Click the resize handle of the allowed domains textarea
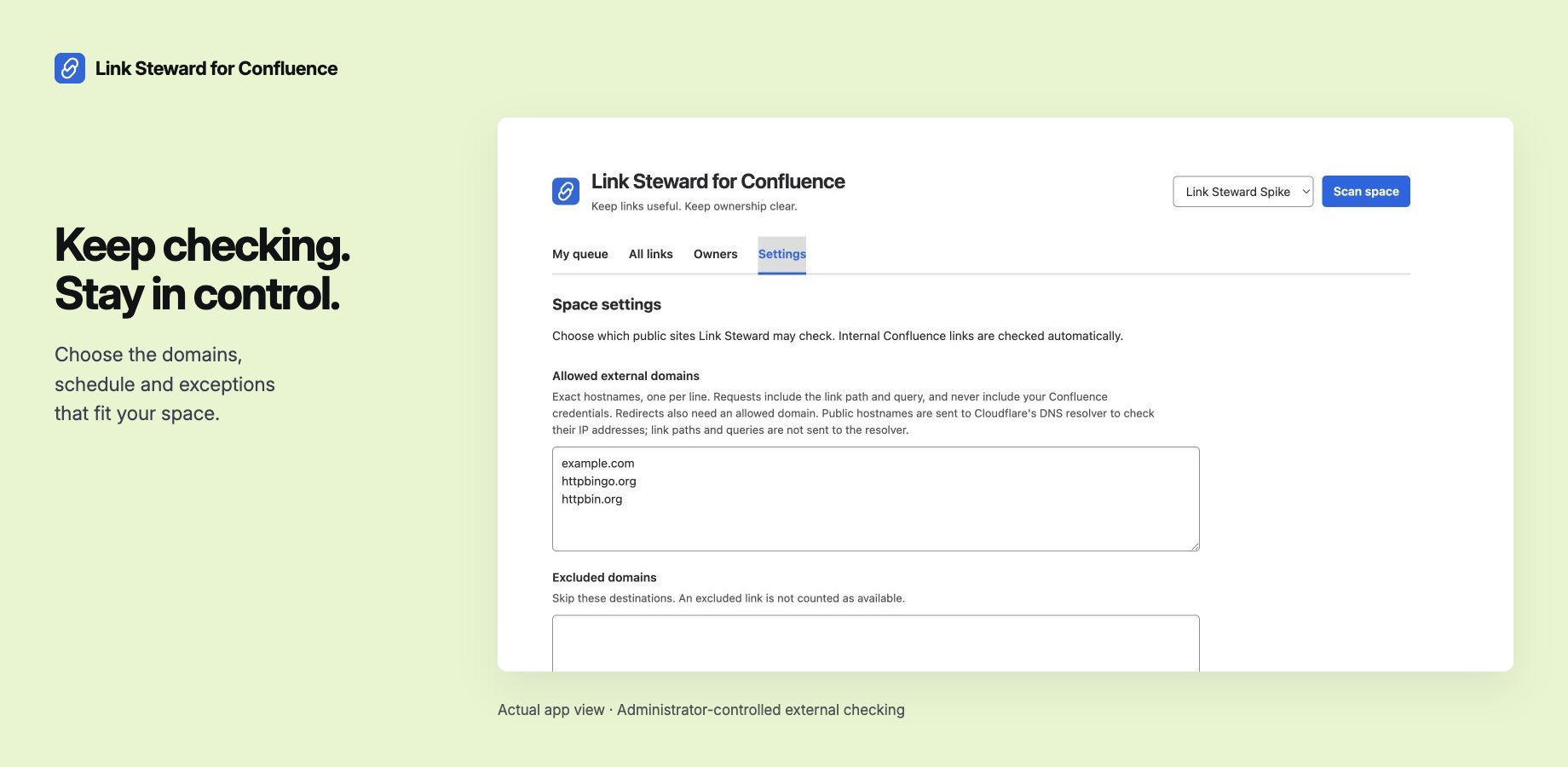 tap(1195, 546)
